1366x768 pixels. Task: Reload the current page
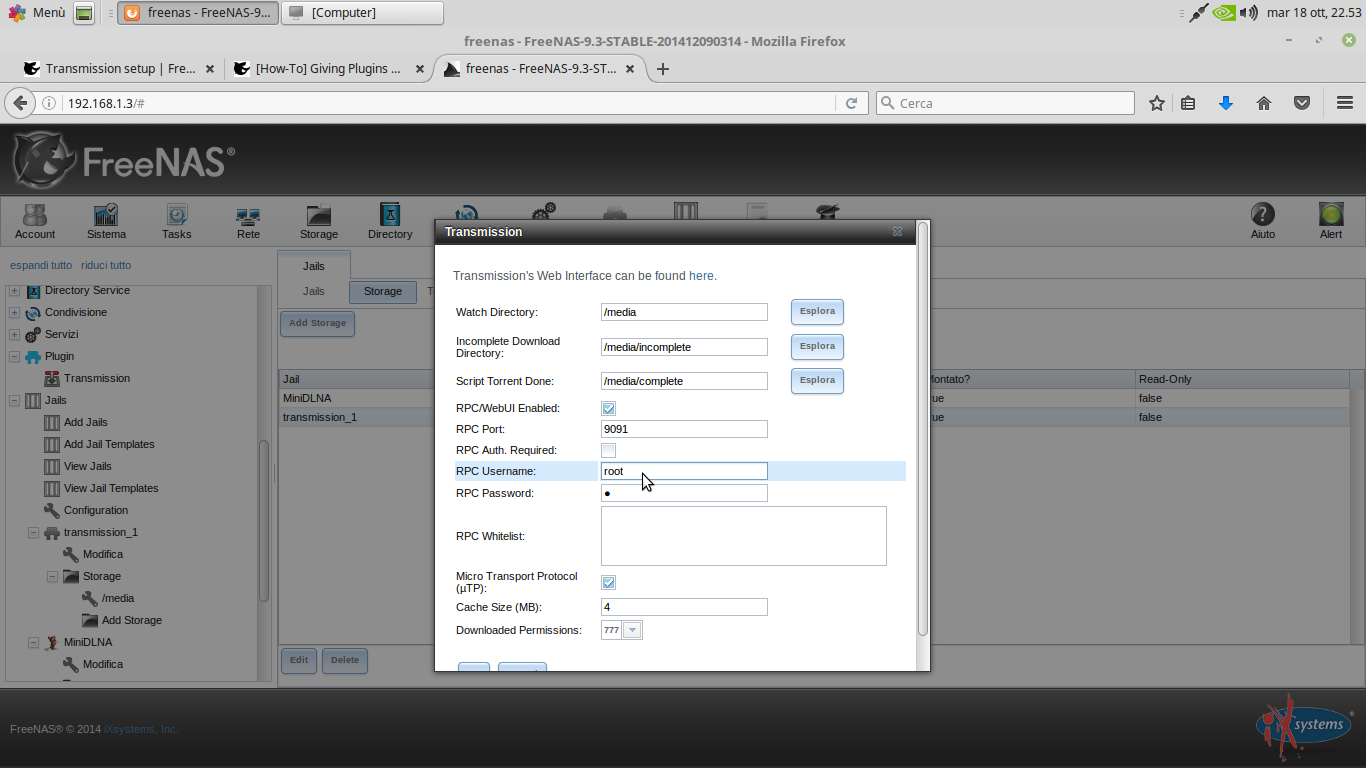pyautogui.click(x=851, y=103)
